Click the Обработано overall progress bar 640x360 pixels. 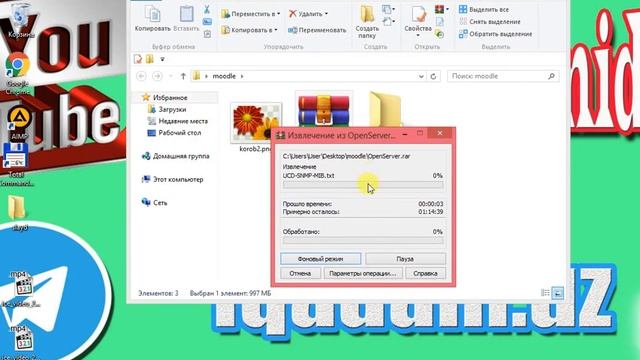(x=363, y=240)
